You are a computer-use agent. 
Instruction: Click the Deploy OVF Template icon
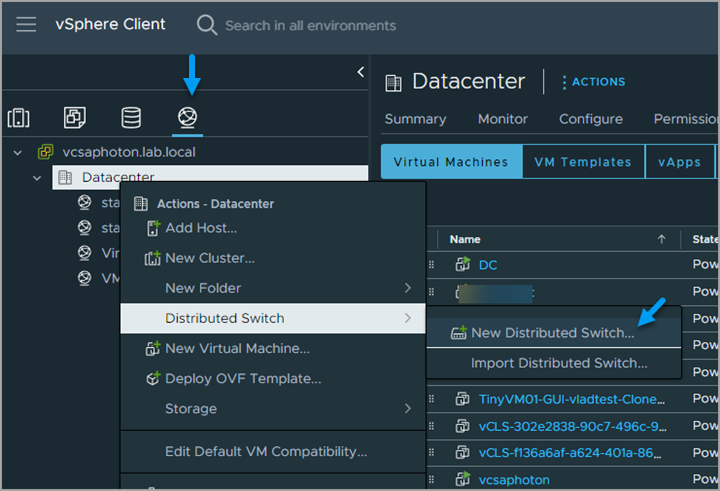click(x=153, y=378)
